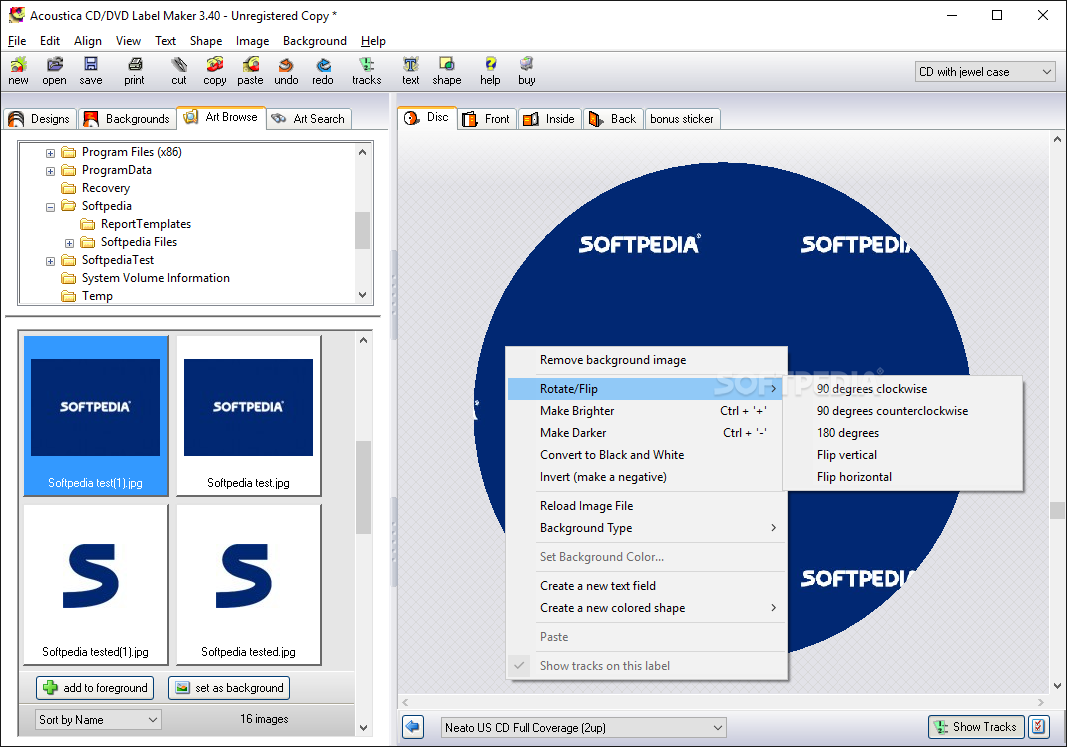Select the Front label tab
Viewport: 1067px width, 747px height.
(487, 119)
